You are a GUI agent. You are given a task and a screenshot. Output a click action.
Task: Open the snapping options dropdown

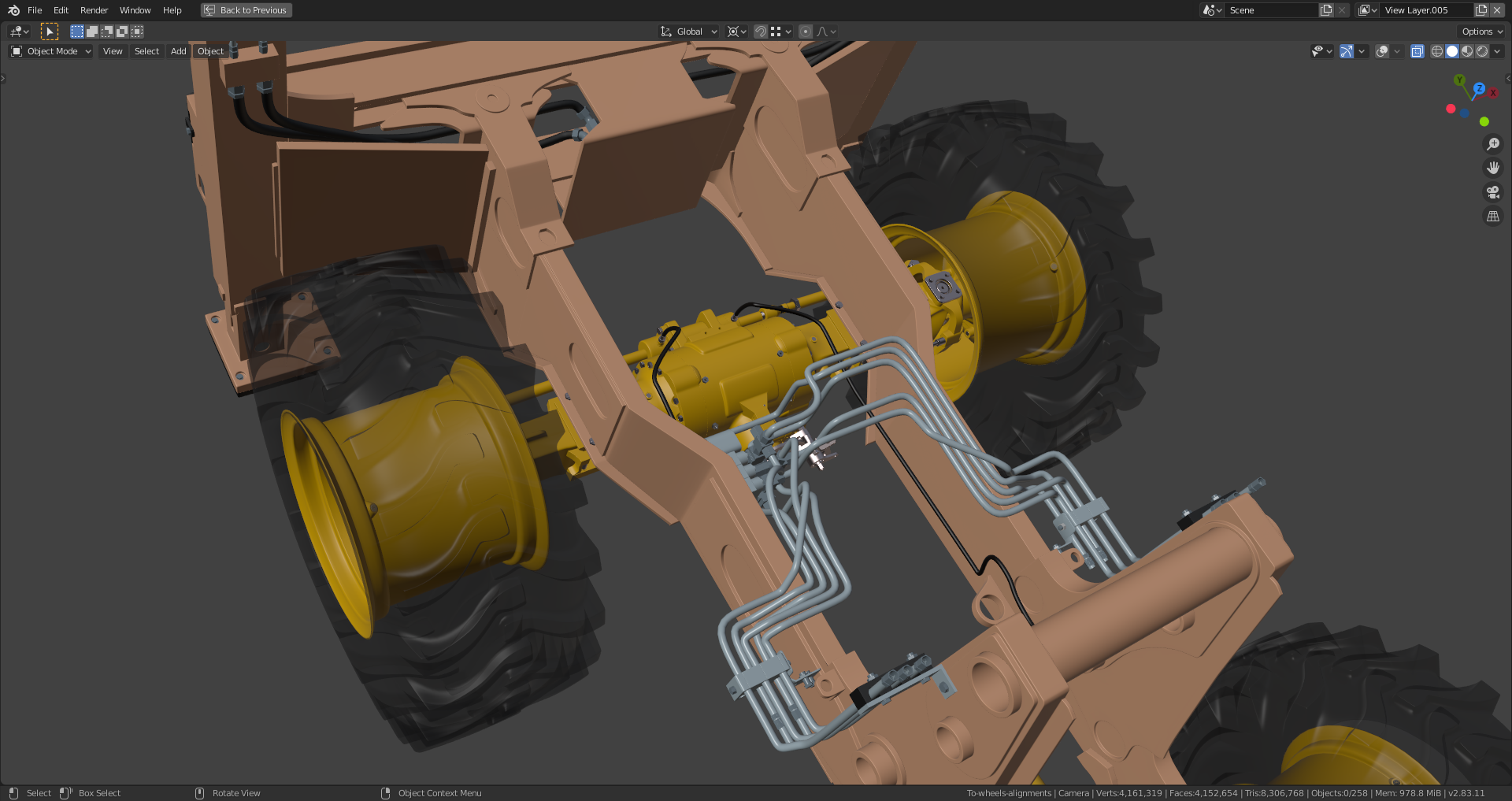[781, 32]
